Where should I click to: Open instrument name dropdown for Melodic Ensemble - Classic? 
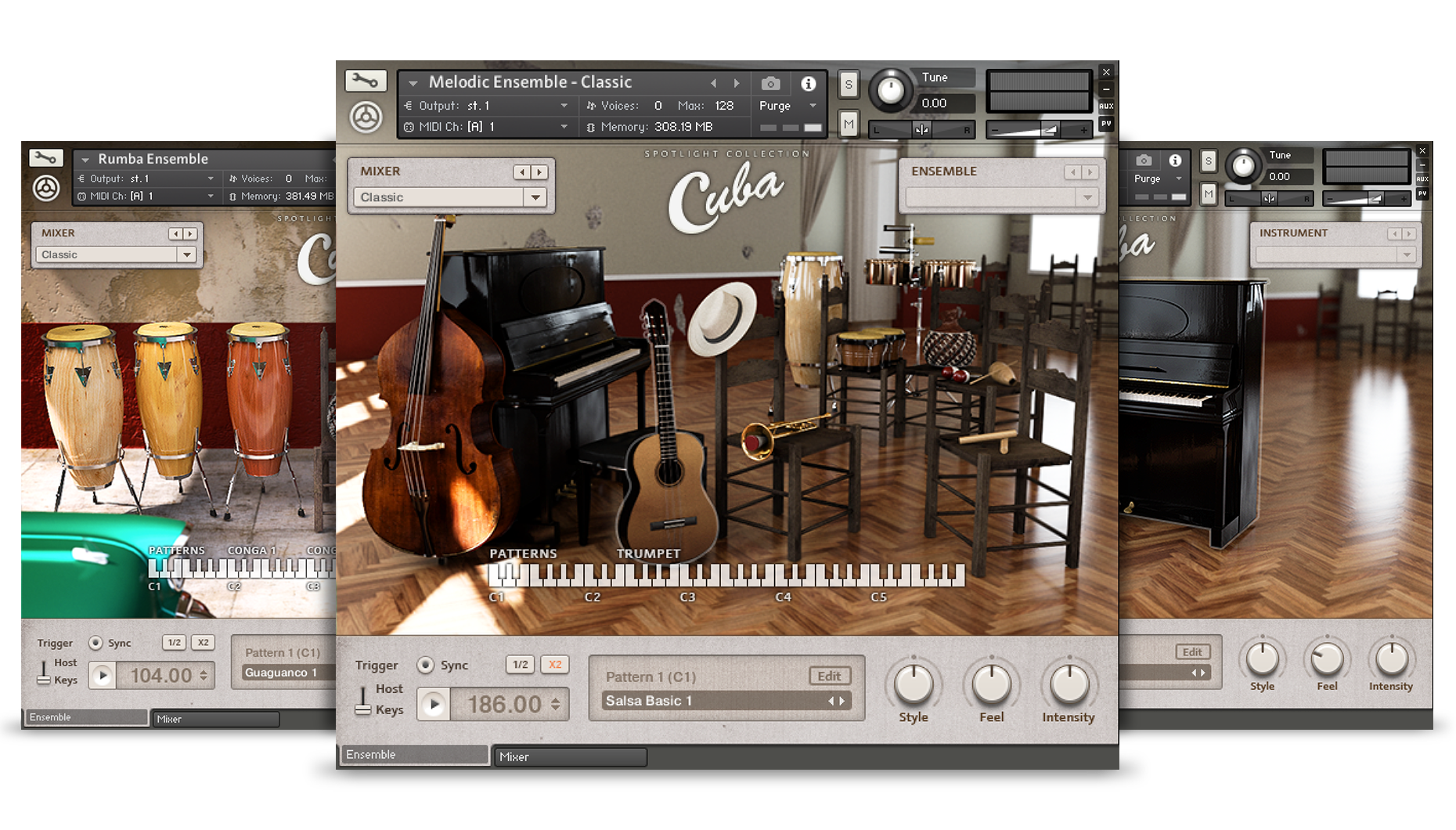[413, 83]
